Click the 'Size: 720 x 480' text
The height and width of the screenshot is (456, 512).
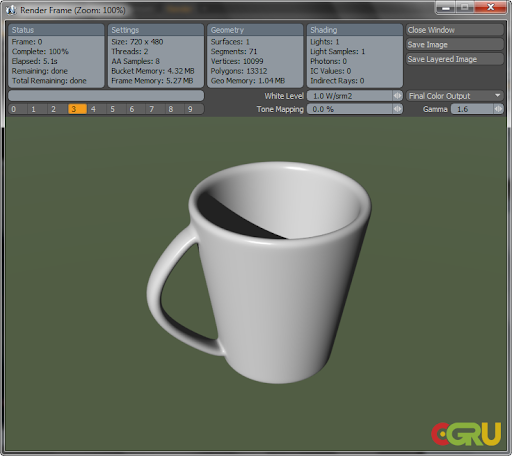137,42
